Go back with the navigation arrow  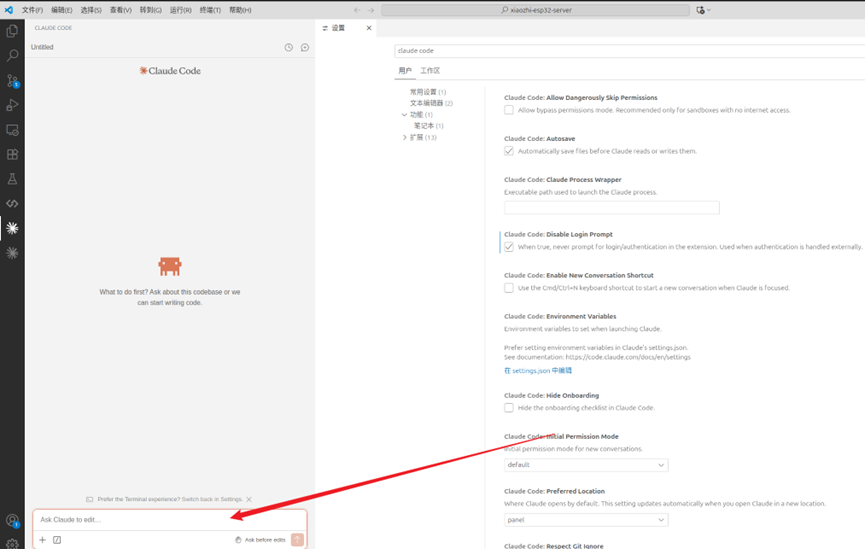pos(357,10)
